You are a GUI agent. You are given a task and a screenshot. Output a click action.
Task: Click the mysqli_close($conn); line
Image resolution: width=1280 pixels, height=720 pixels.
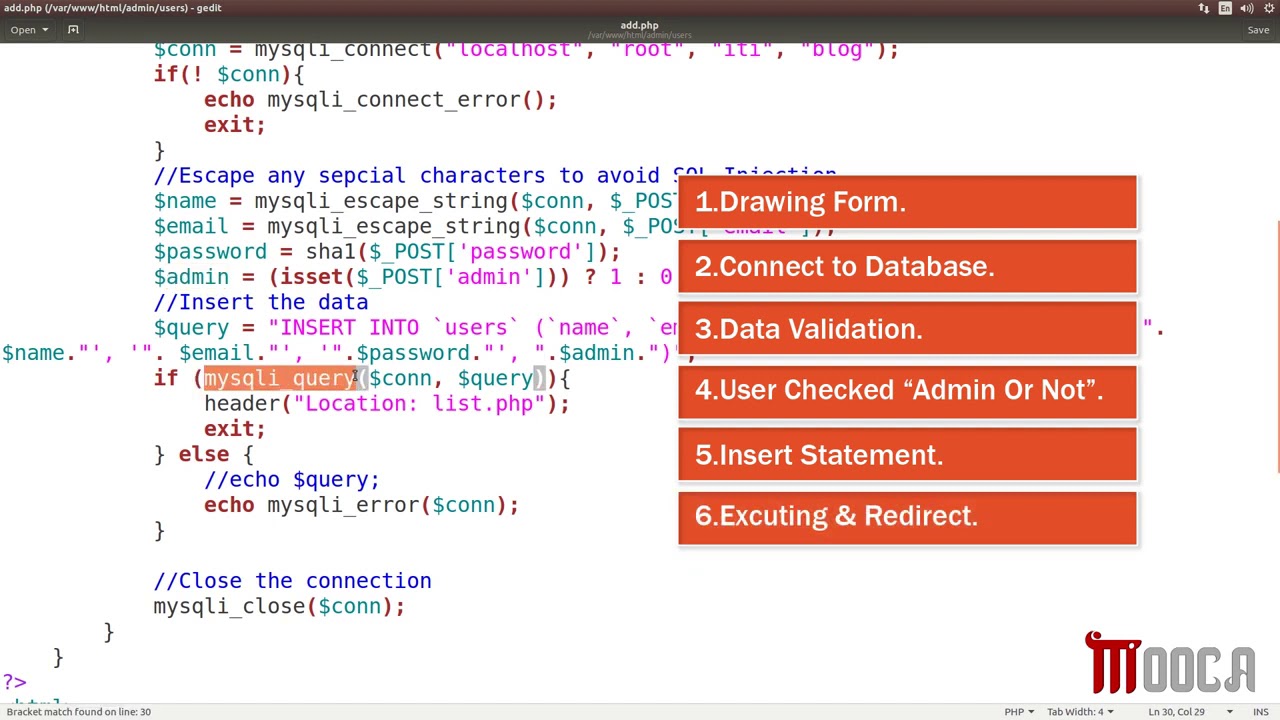pyautogui.click(x=279, y=606)
